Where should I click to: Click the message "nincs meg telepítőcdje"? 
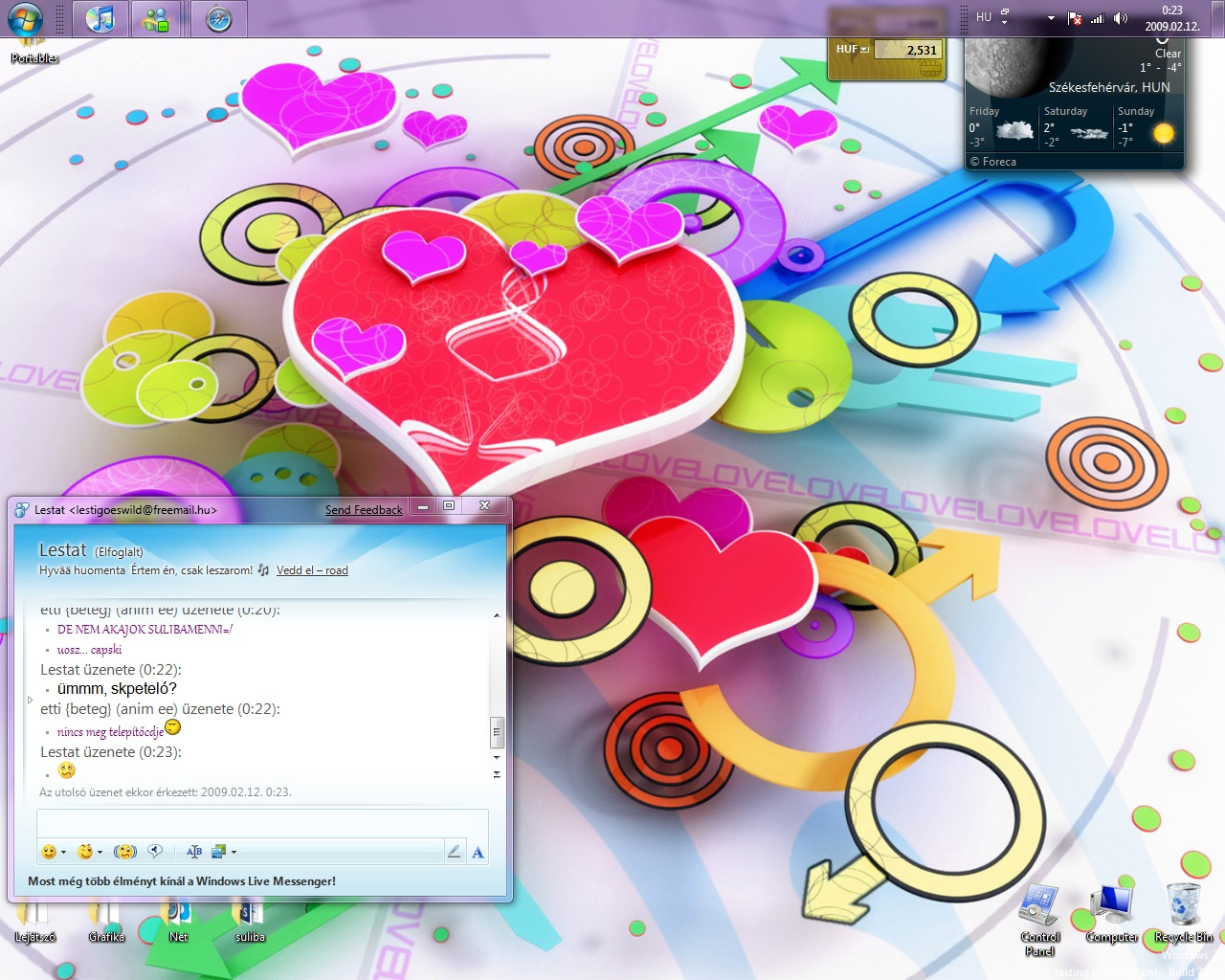click(x=110, y=732)
